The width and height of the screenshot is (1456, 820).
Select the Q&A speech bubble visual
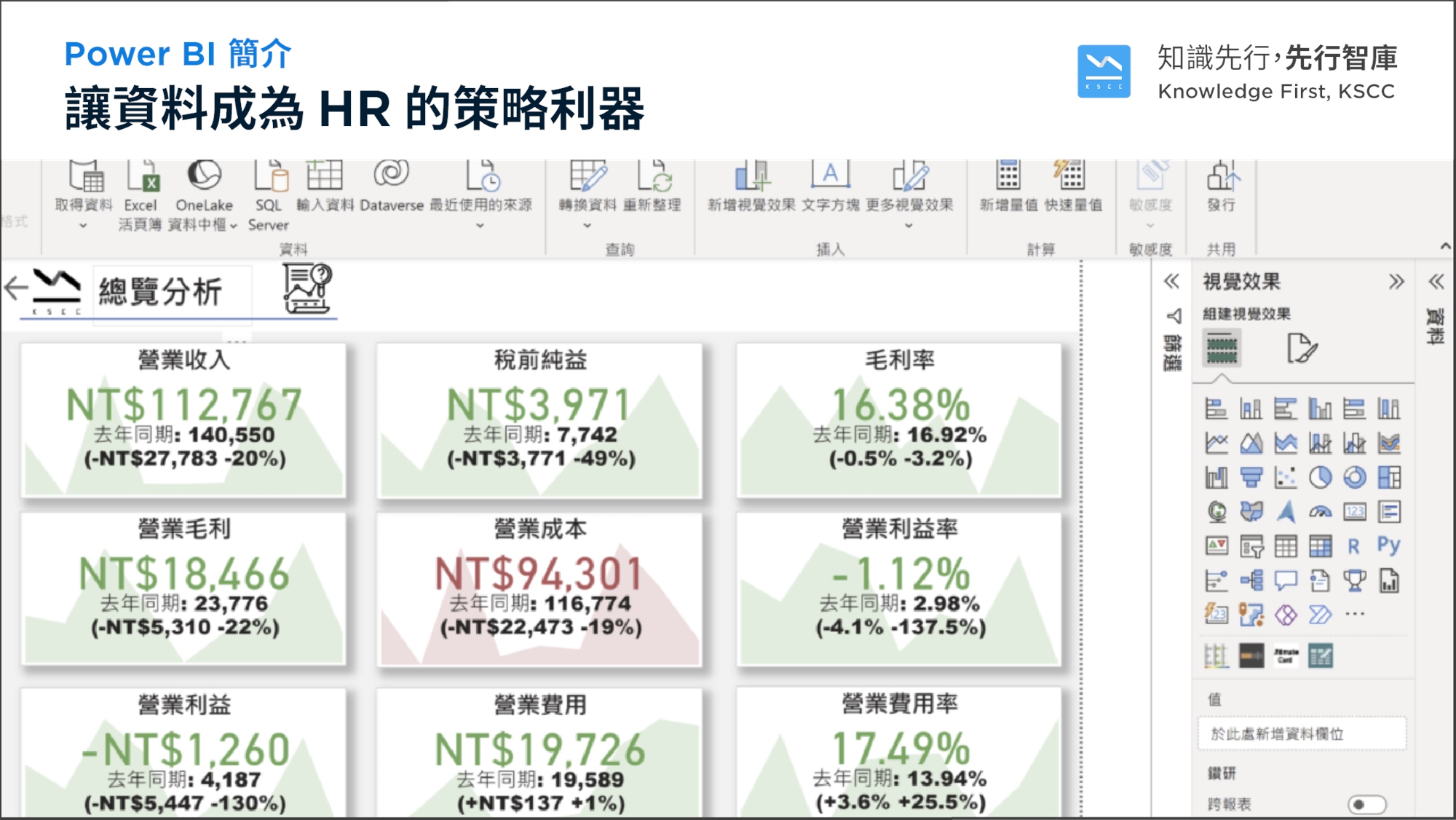pyautogui.click(x=1285, y=580)
